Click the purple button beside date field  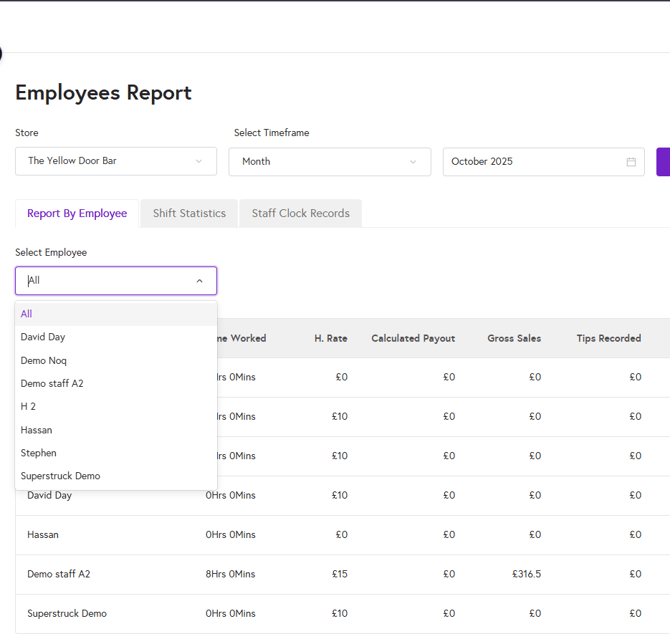point(663,162)
